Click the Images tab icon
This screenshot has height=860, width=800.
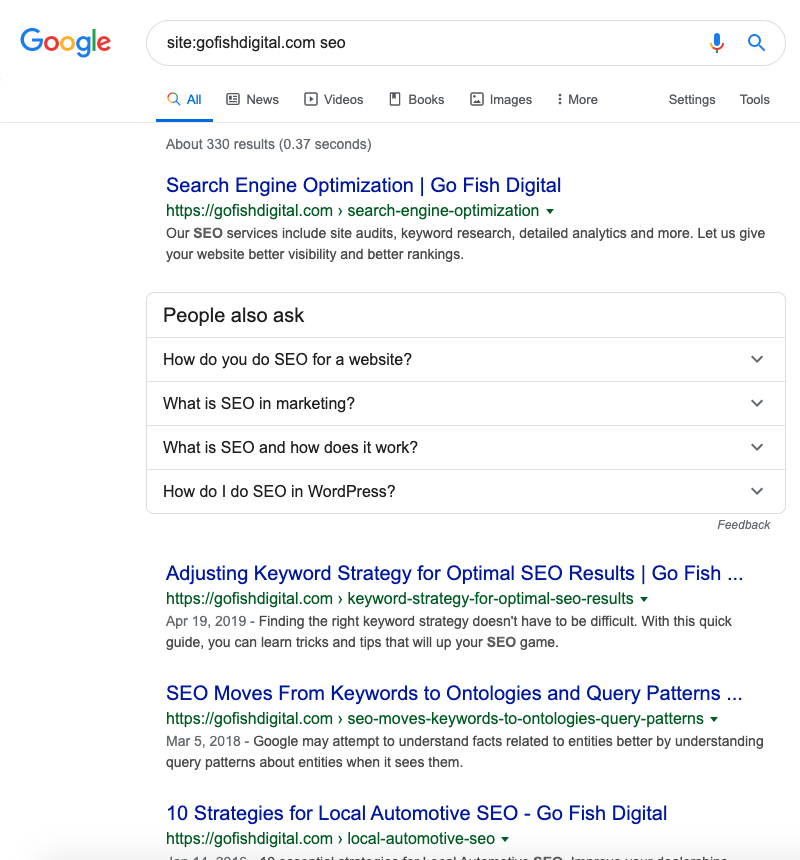[477, 99]
